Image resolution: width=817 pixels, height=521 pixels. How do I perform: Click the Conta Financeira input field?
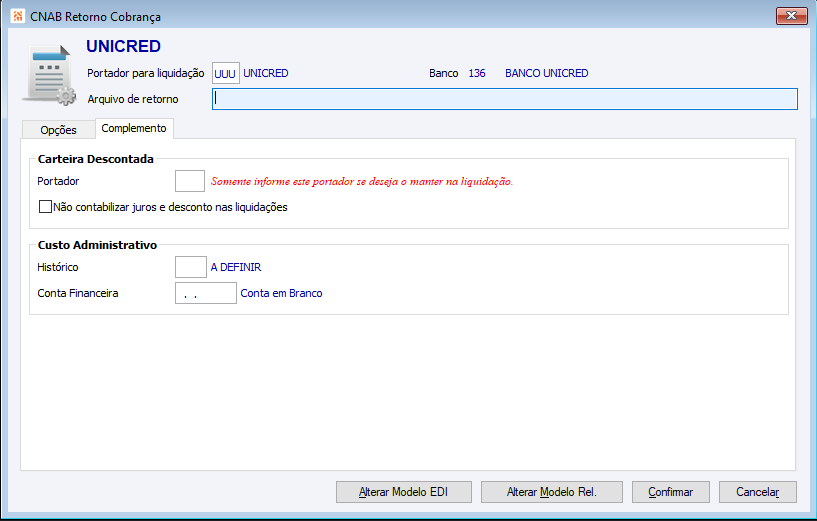tap(206, 293)
